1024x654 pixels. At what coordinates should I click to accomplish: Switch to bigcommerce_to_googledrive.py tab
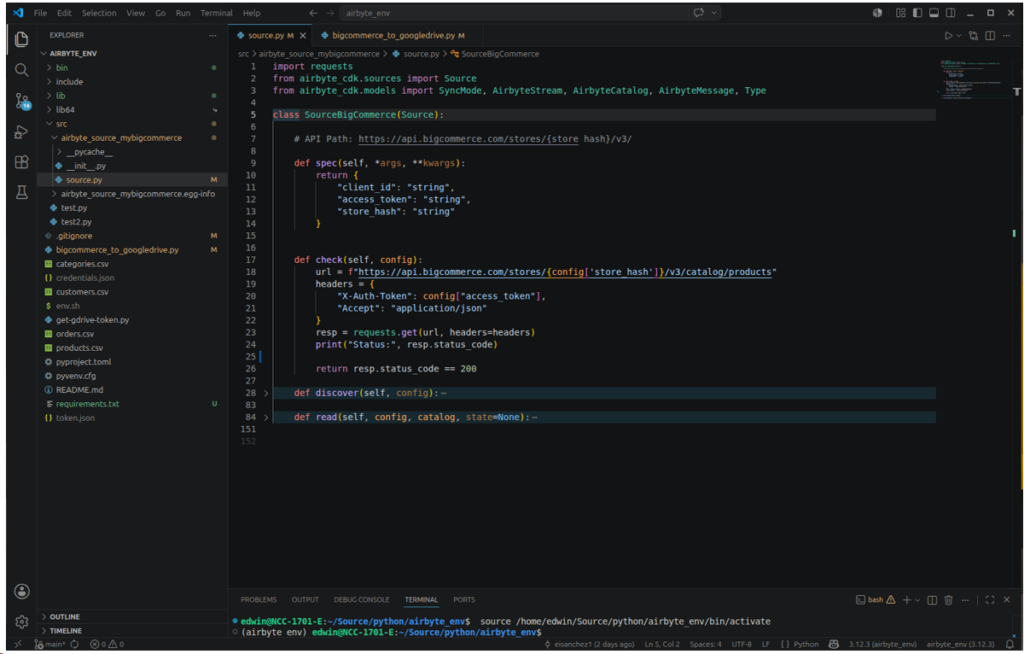click(392, 36)
